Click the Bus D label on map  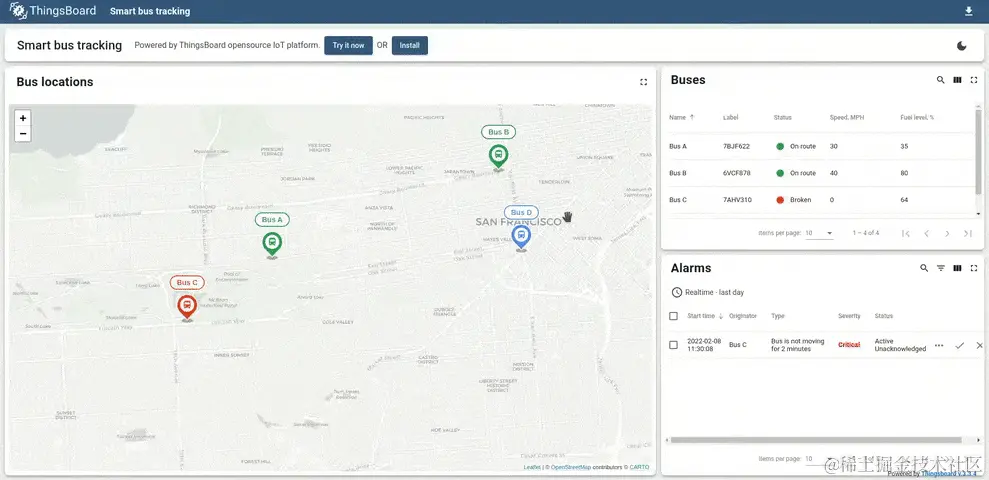[521, 213]
